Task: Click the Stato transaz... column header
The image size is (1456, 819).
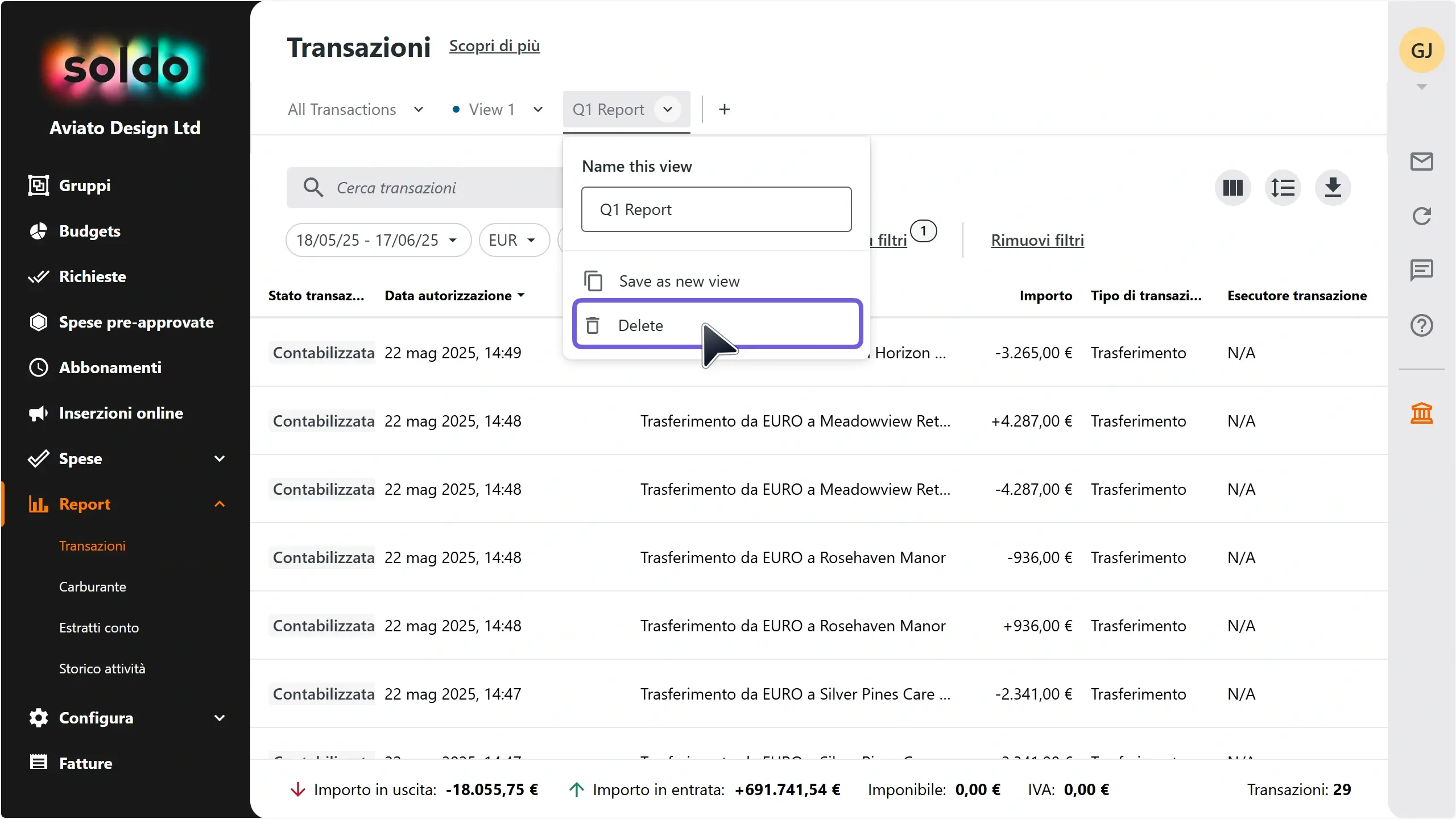Action: [316, 296]
